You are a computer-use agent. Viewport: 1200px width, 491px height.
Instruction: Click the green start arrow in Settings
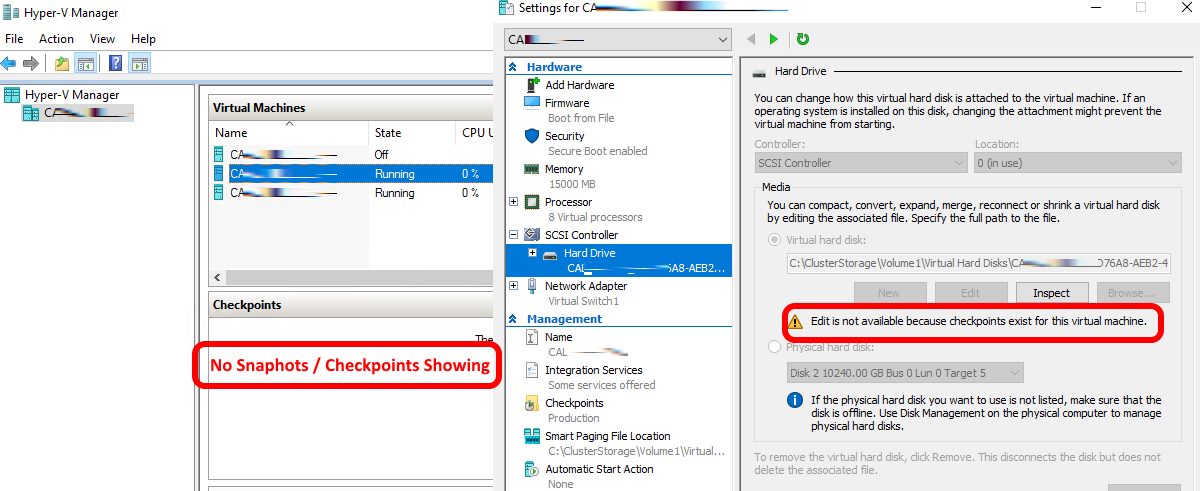click(773, 39)
